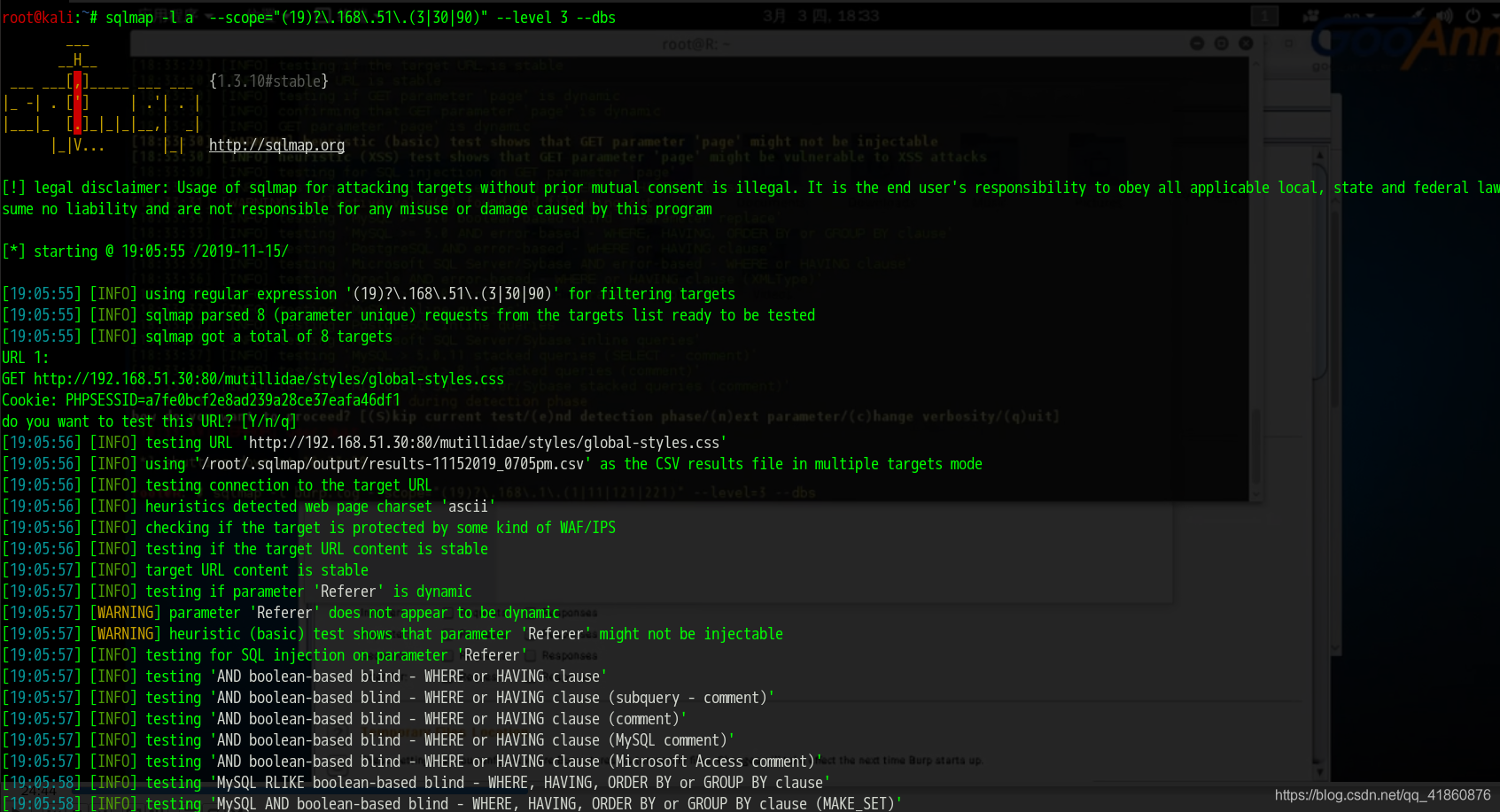The width and height of the screenshot is (1500, 812).
Task: Click the 'testing connection to the target URL' line
Action: [x=217, y=485]
